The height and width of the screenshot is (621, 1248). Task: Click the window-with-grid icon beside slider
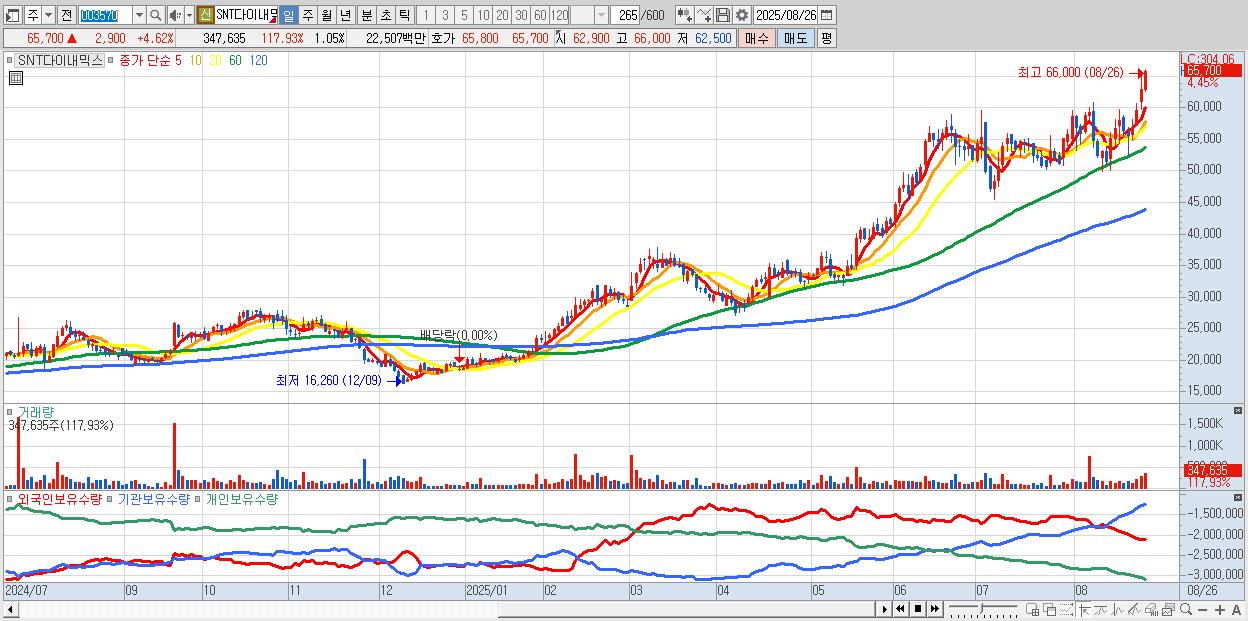tap(1033, 609)
